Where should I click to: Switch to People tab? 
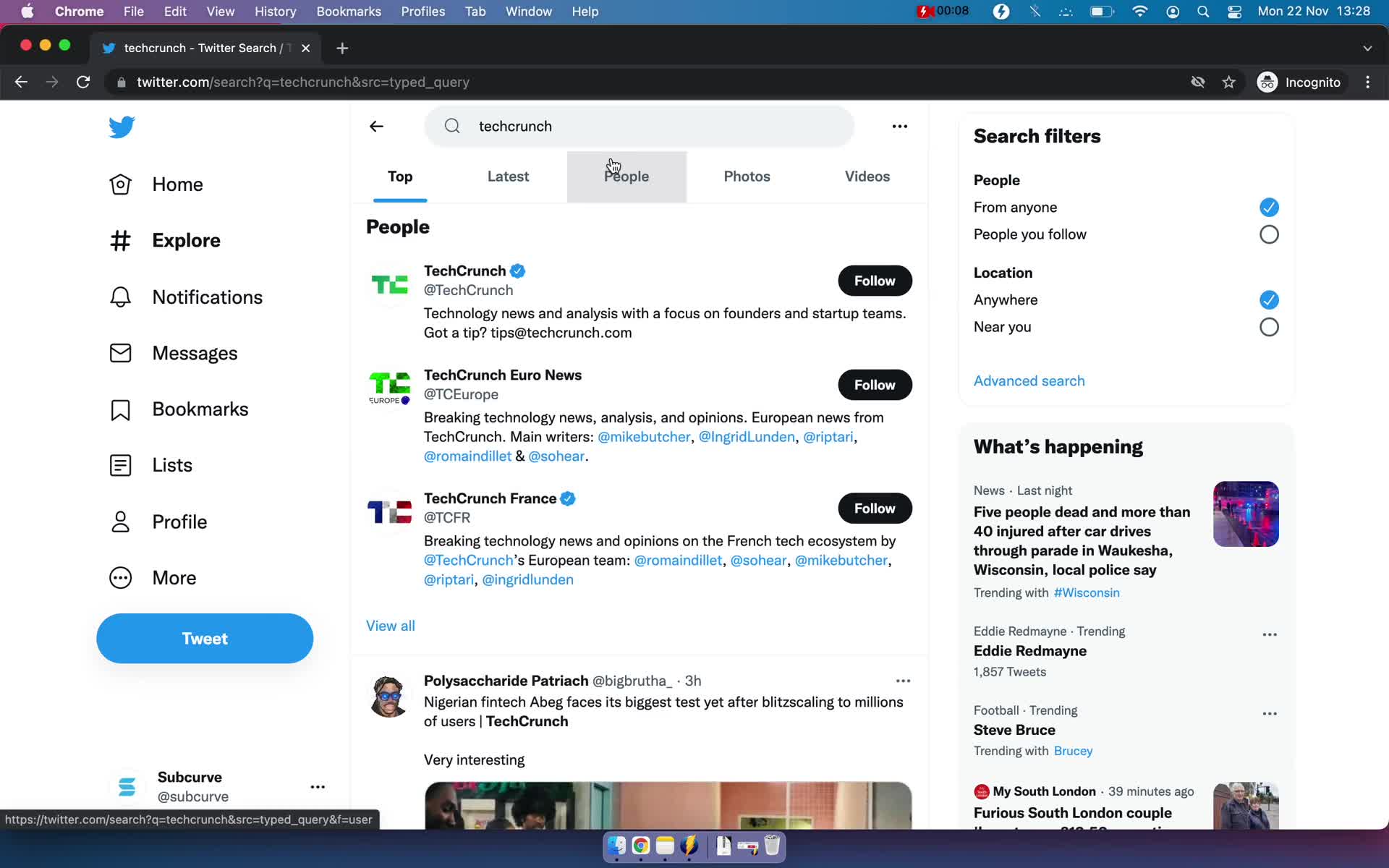click(x=626, y=176)
